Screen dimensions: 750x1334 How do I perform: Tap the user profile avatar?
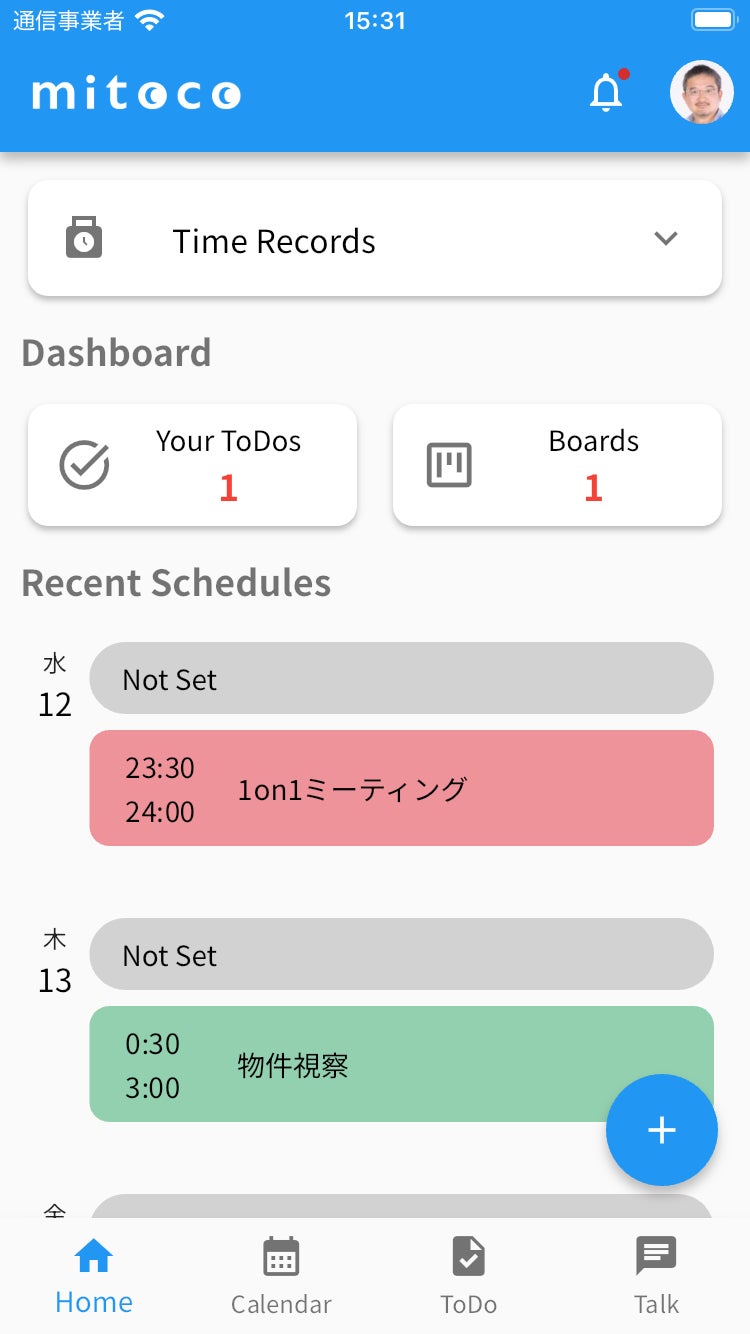[701, 92]
